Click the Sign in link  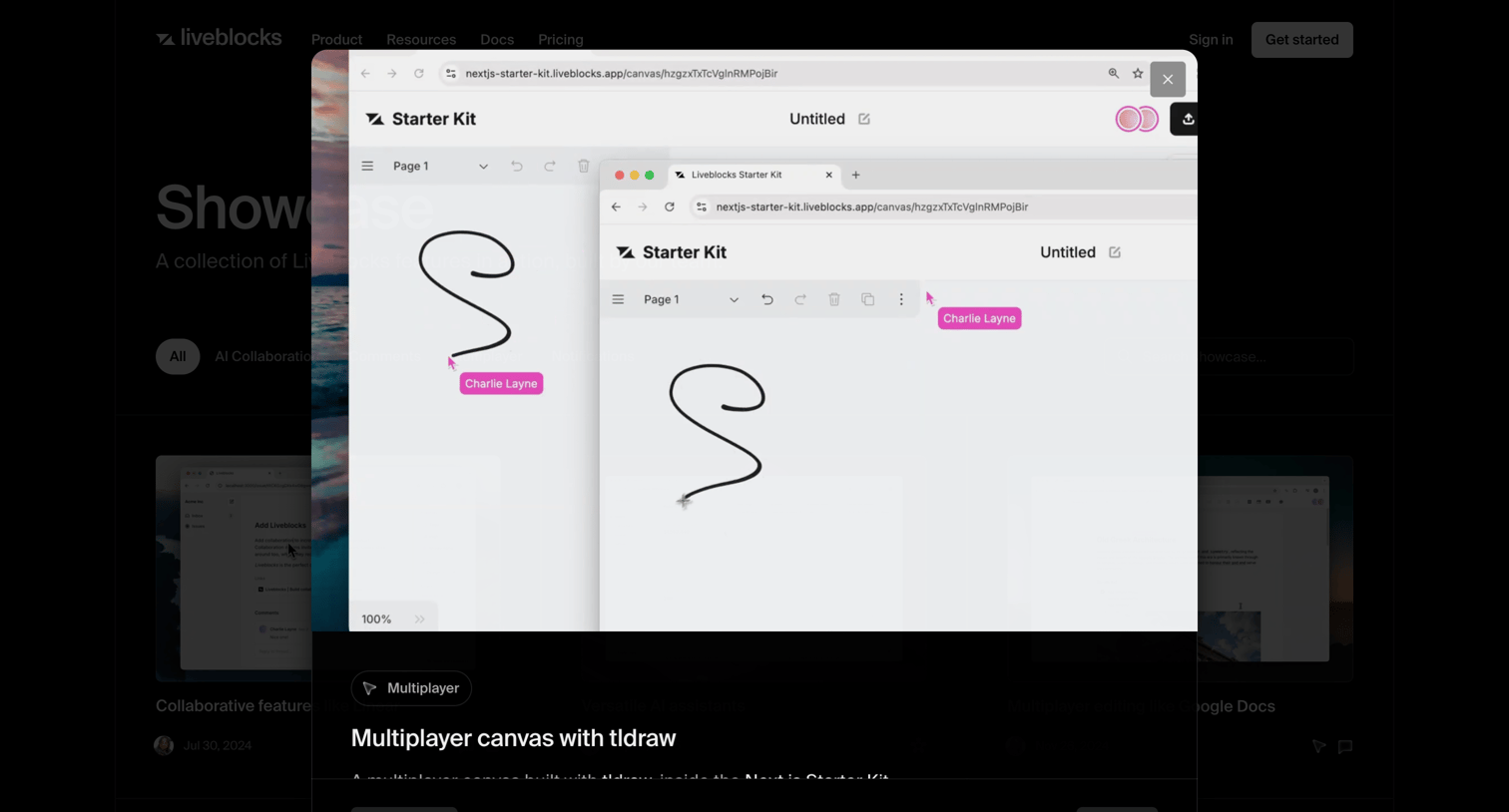pos(1211,40)
